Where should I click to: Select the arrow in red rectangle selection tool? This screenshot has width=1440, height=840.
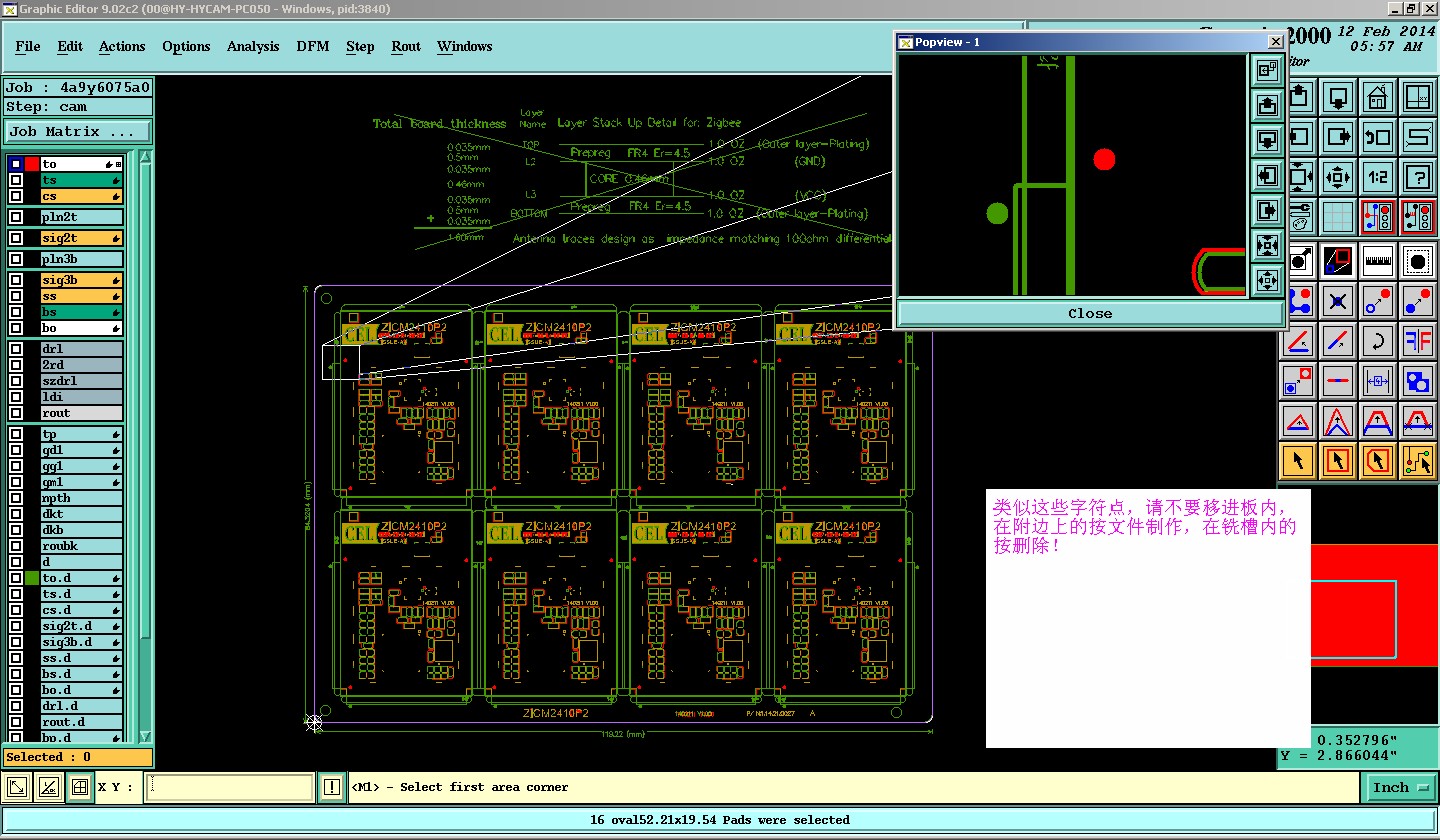click(1338, 460)
